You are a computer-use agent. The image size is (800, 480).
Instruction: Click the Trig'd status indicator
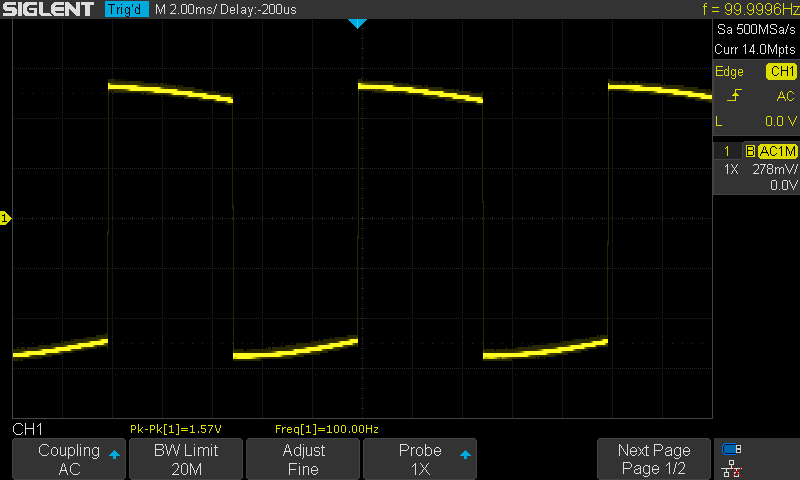click(127, 9)
